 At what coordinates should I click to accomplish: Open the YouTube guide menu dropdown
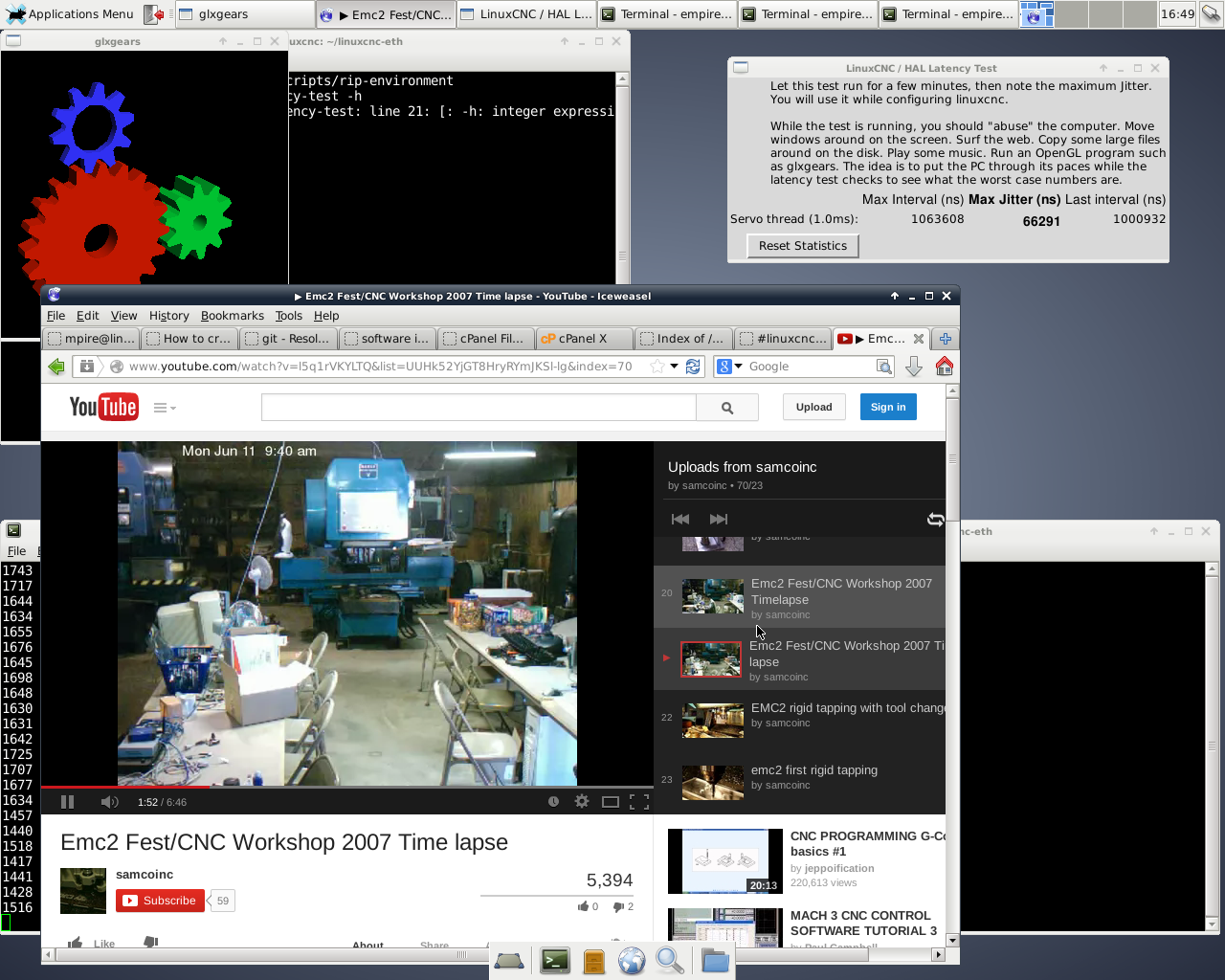pos(165,408)
